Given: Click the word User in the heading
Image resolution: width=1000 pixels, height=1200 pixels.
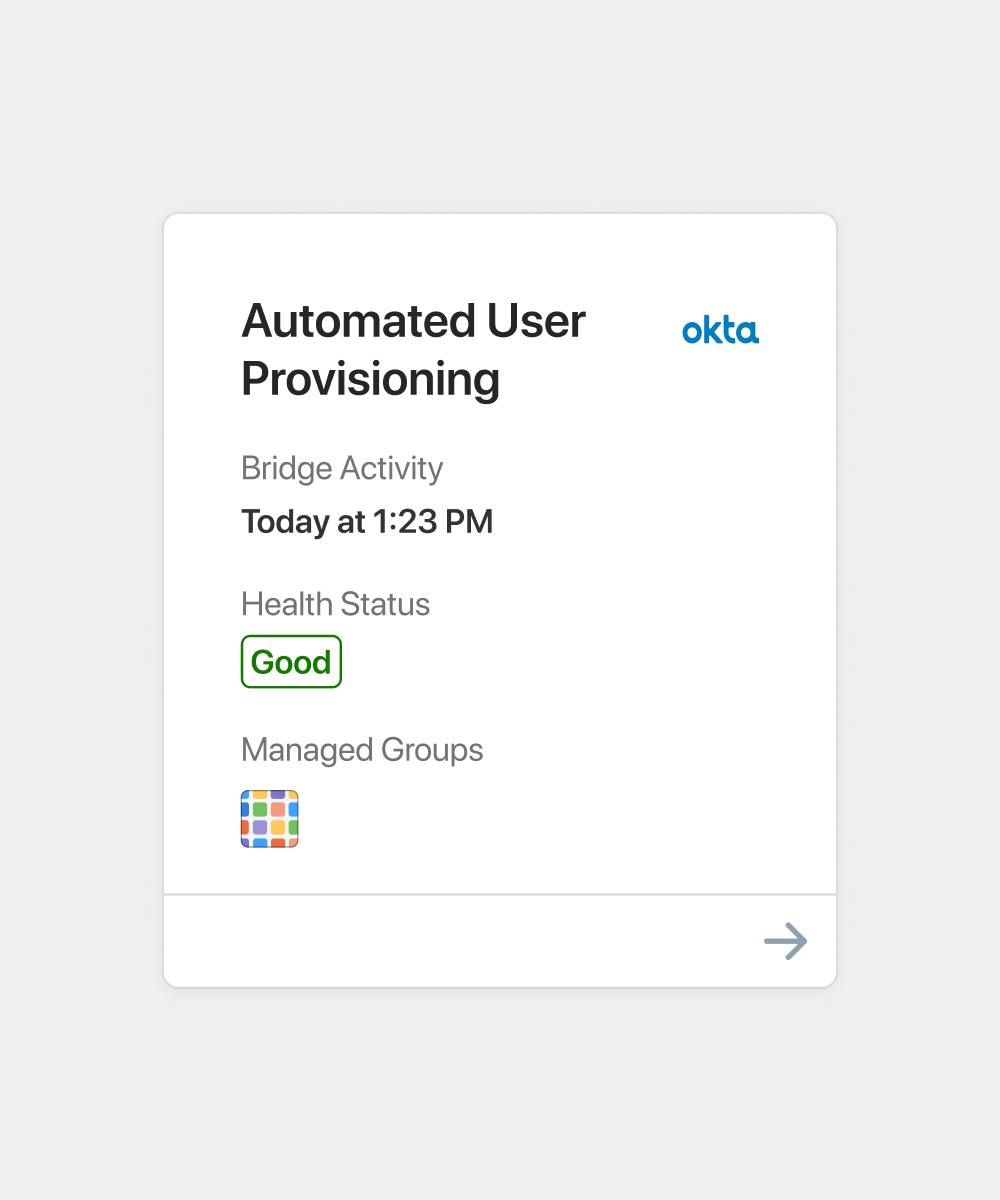Looking at the screenshot, I should pos(536,321).
